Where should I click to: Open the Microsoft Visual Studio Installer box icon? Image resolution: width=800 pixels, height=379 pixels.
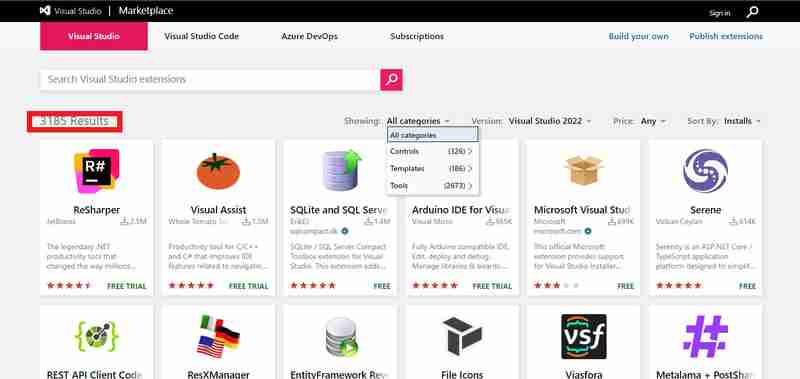coord(584,170)
